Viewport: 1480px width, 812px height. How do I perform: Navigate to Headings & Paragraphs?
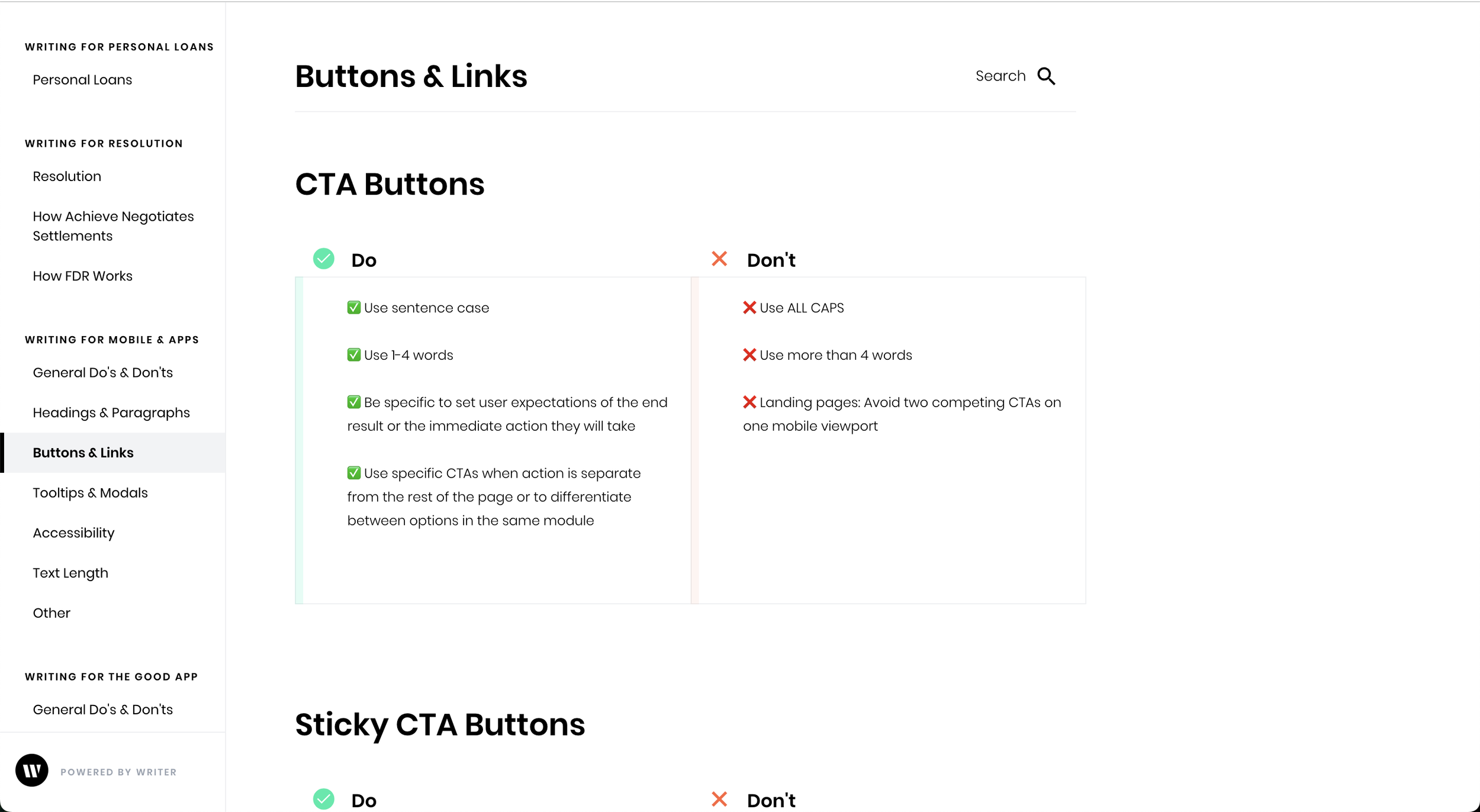[111, 413]
